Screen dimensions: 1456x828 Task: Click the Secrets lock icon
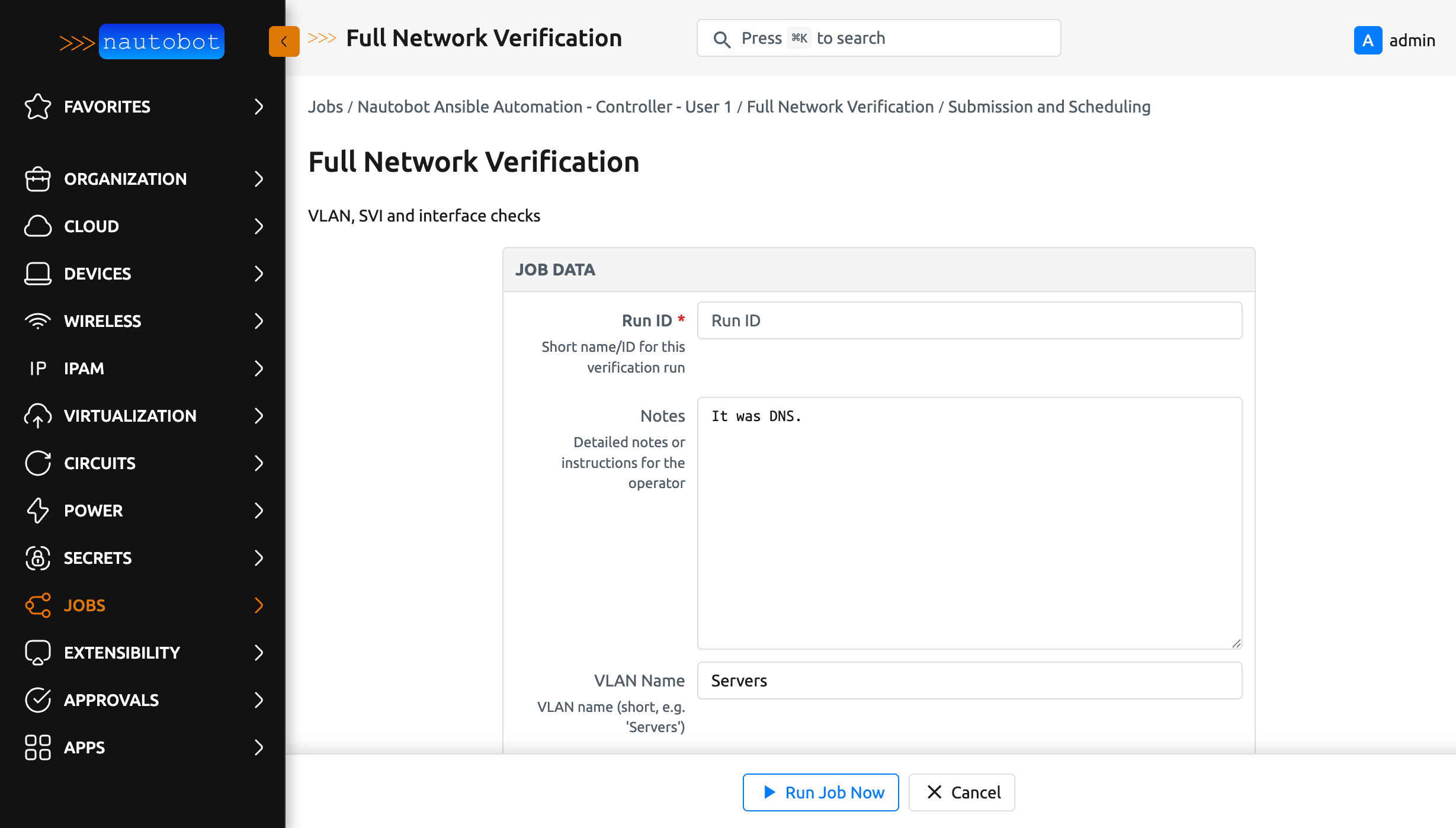37,558
